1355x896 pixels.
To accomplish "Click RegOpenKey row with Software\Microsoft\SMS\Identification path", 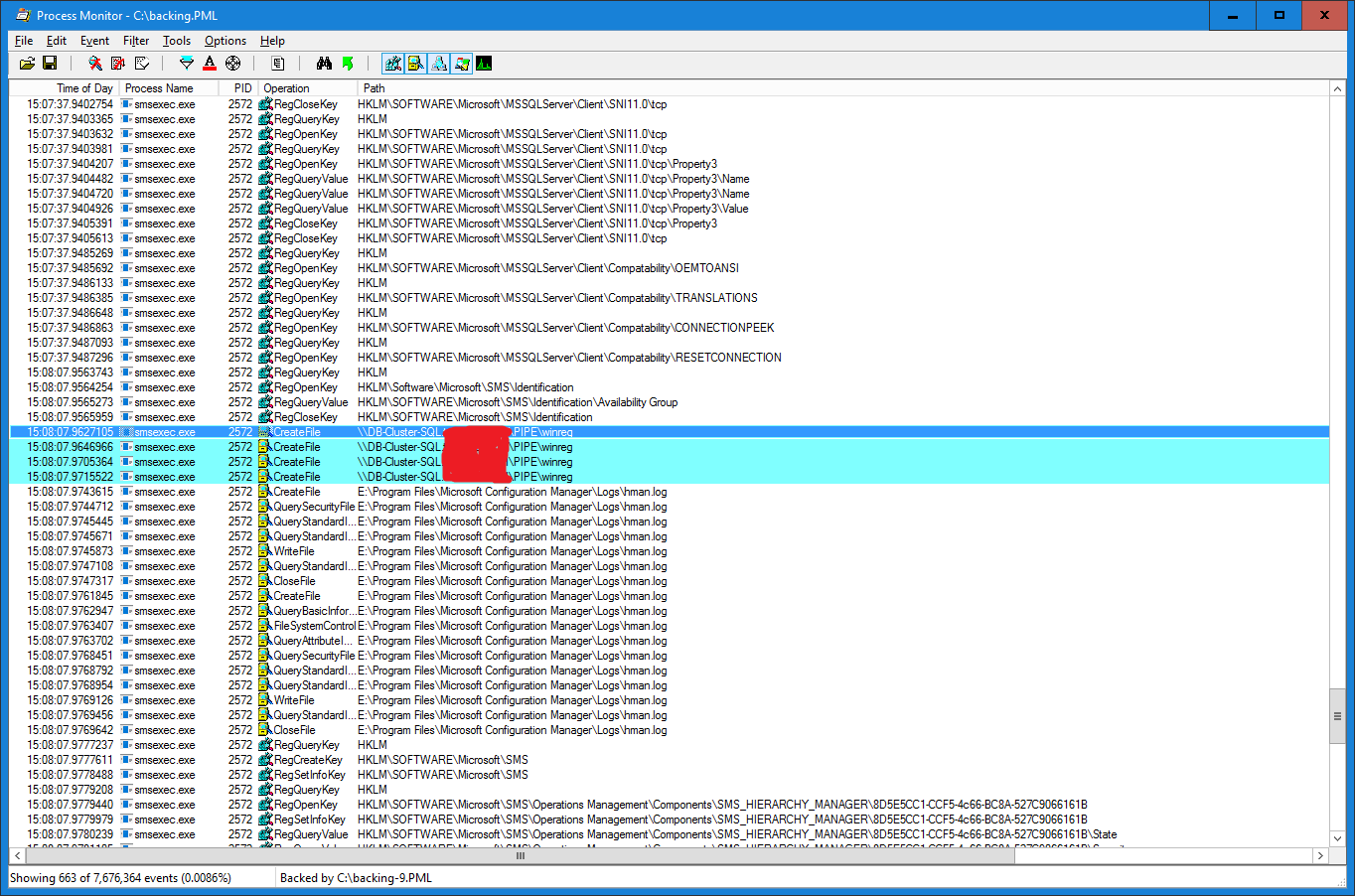I will point(670,387).
